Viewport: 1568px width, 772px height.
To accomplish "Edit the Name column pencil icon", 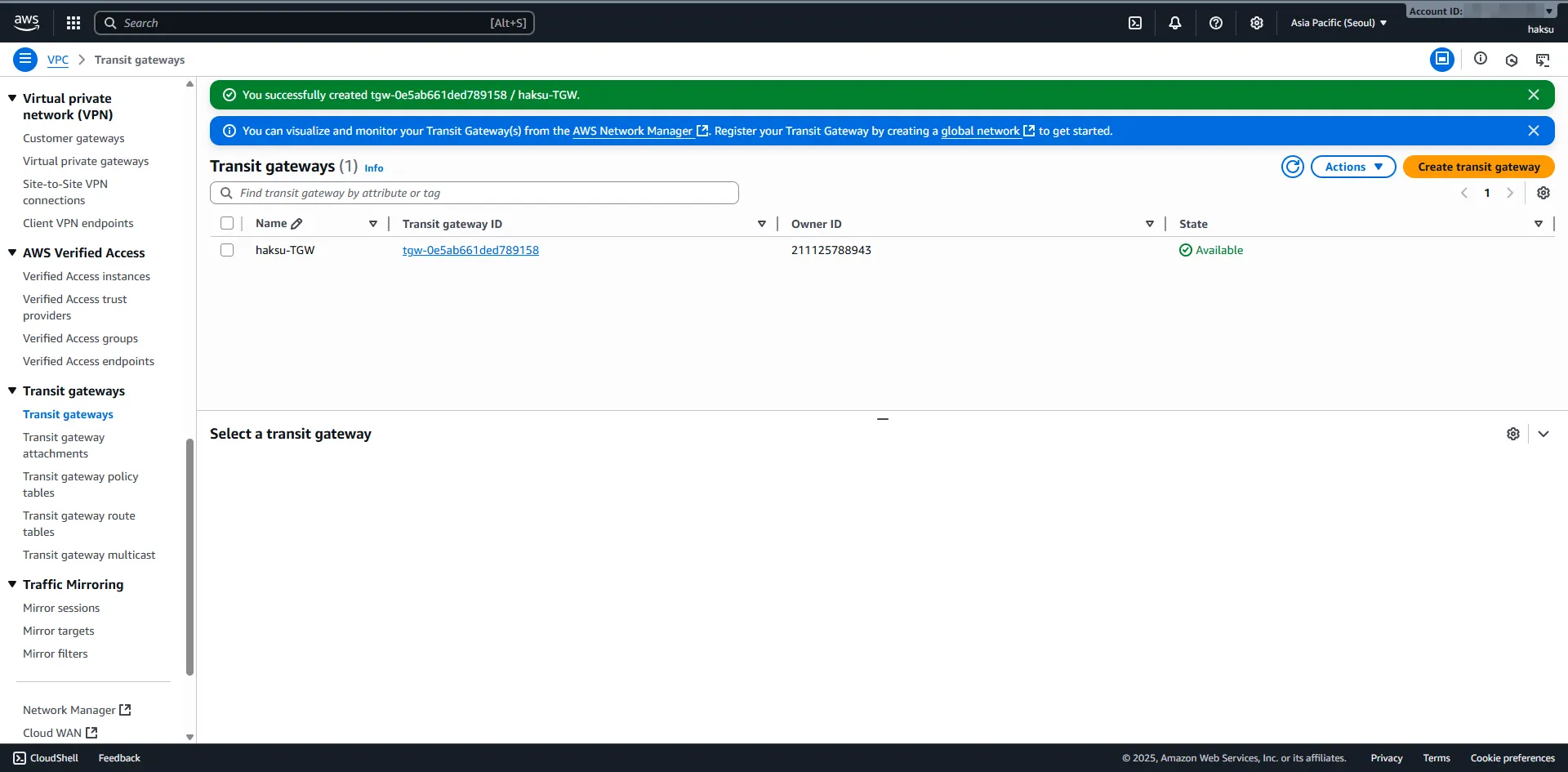I will point(296,224).
